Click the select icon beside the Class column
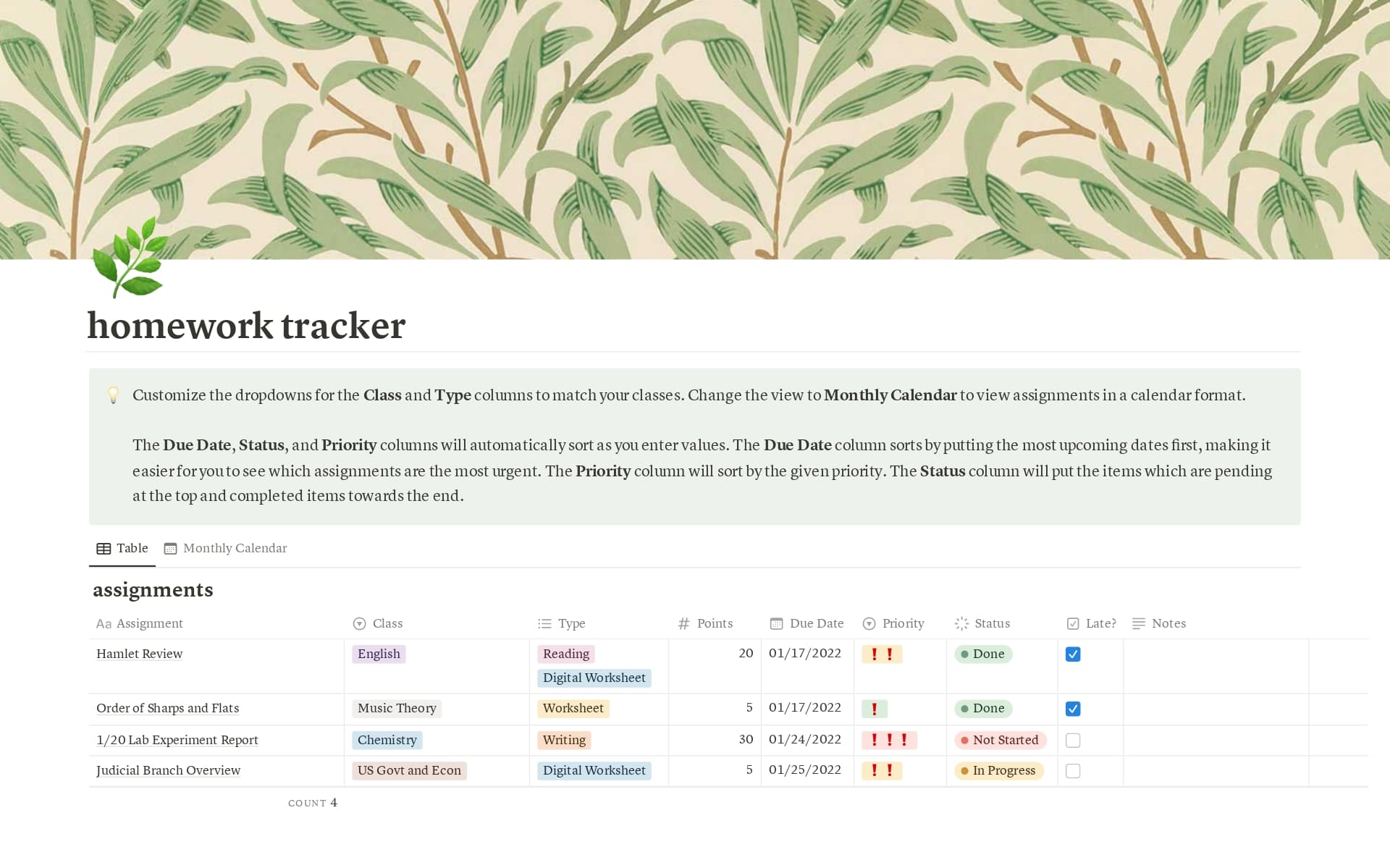This screenshot has width=1390, height=868. (x=358, y=623)
